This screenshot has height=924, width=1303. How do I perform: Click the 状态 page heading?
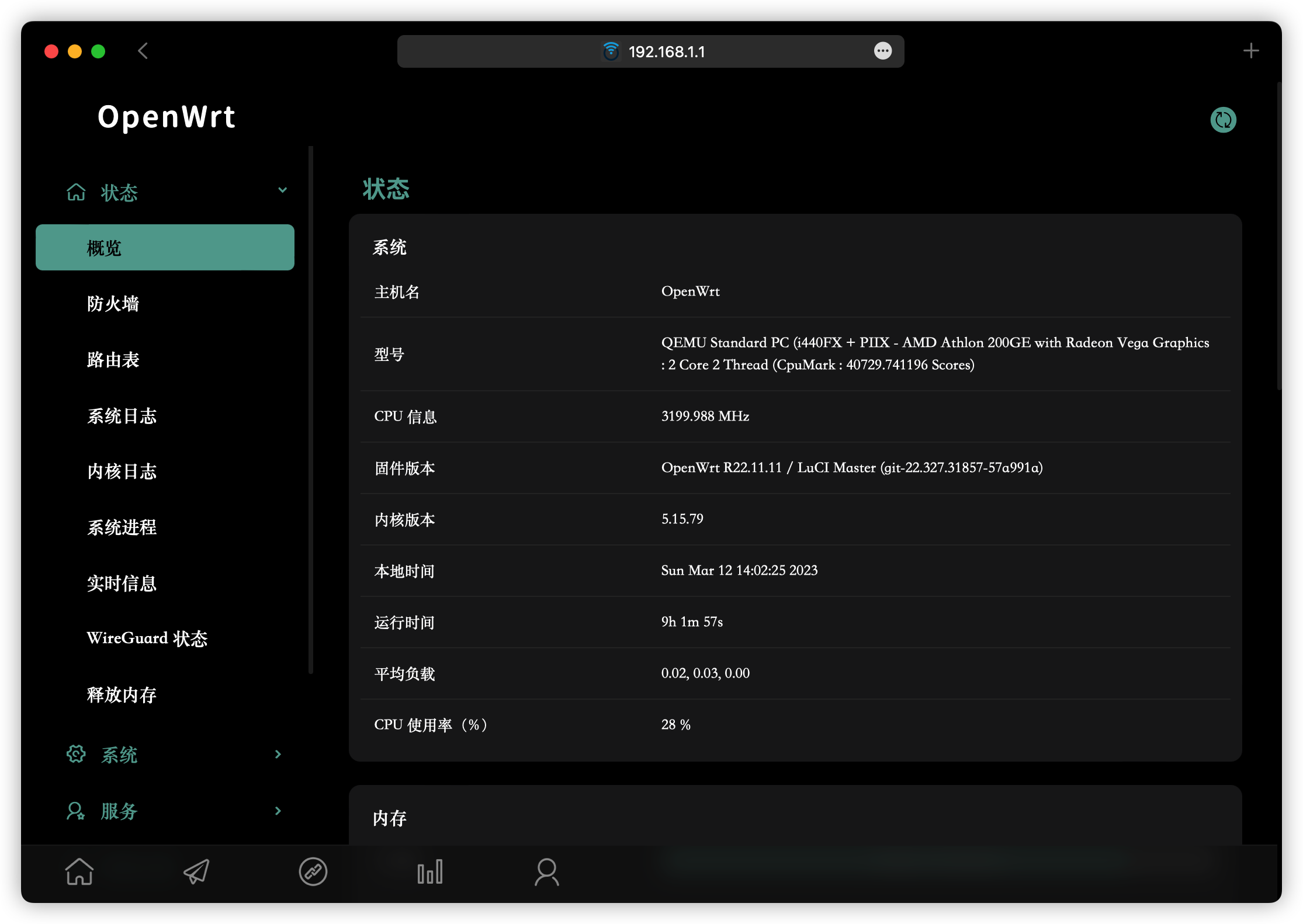point(386,189)
